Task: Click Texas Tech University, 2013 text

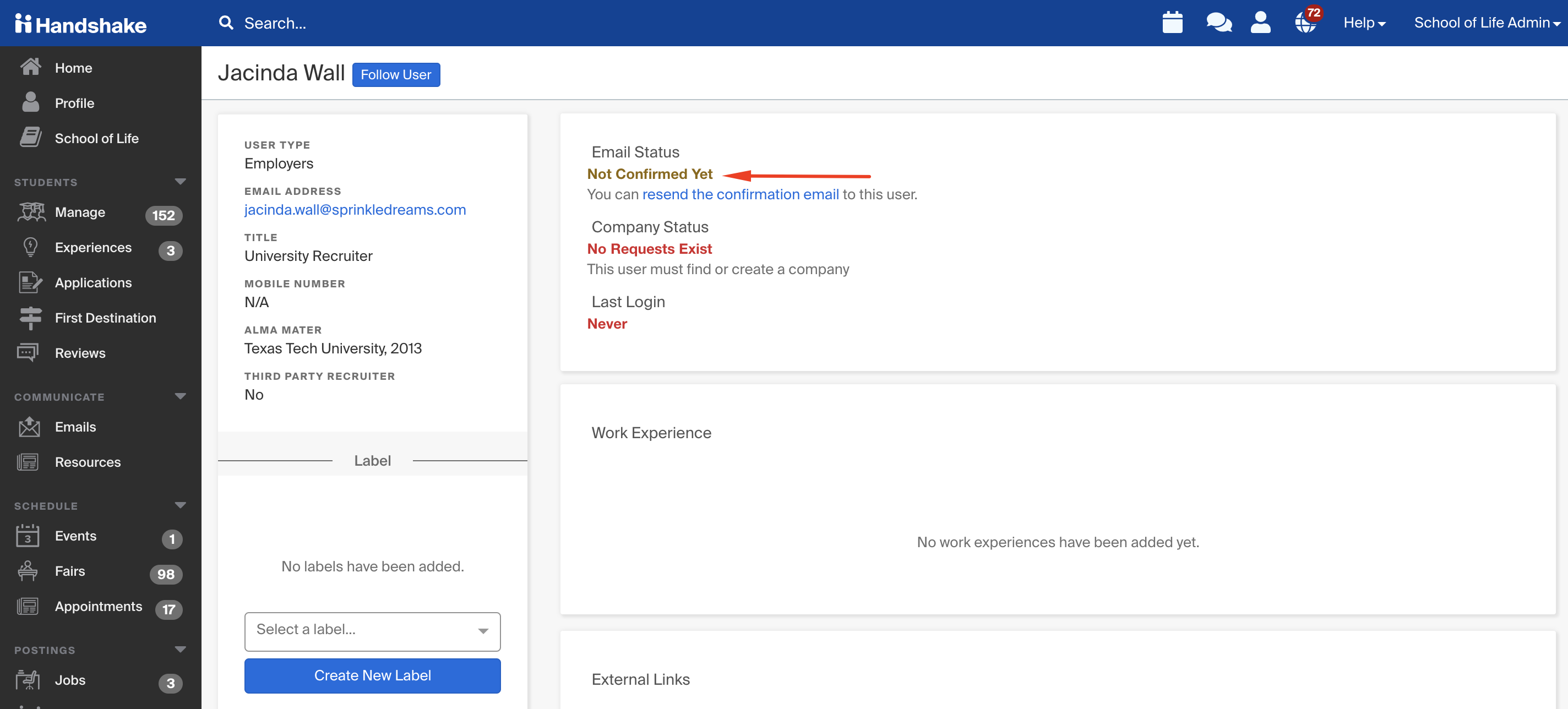Action: (333, 348)
